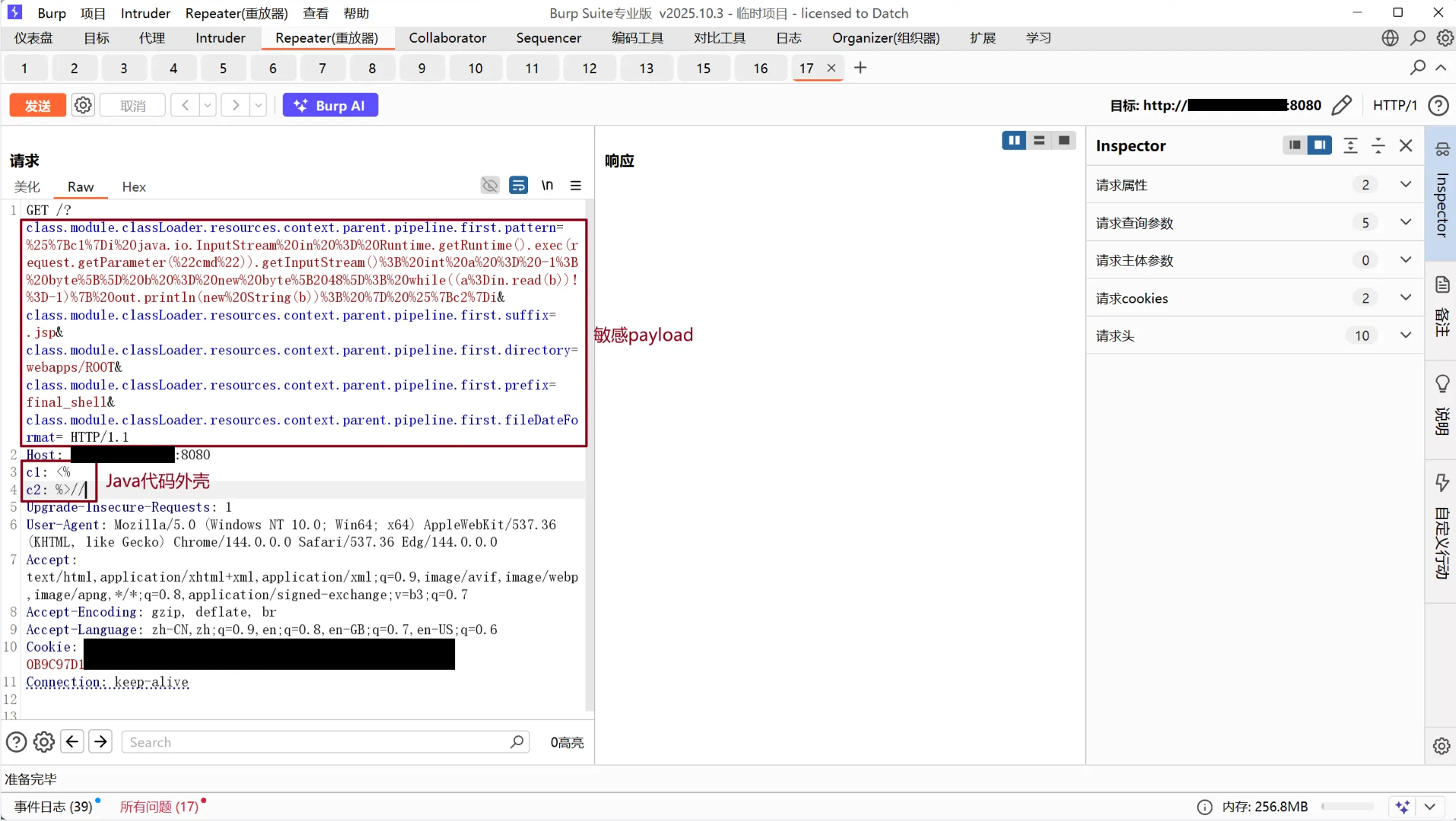Go to the previous request in history
This screenshot has width=1456, height=821.
click(x=185, y=106)
